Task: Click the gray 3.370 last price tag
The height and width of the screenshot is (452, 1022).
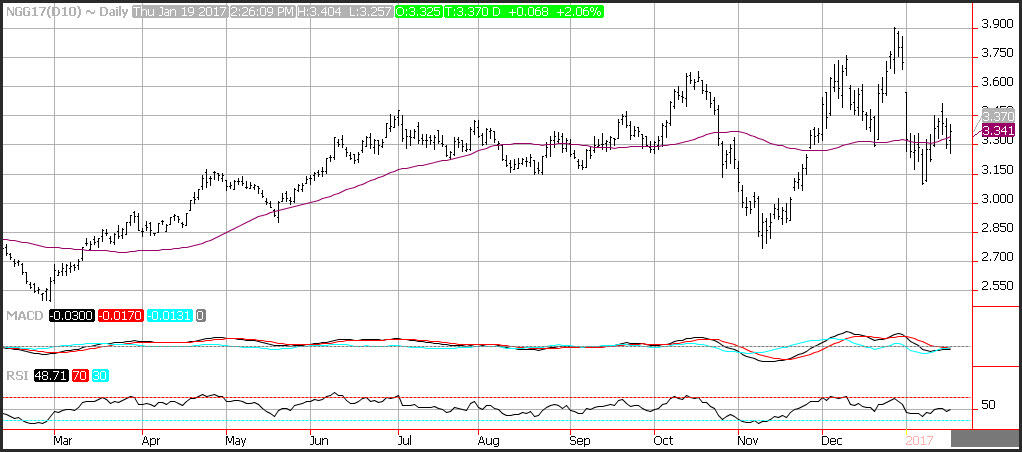Action: [x=998, y=117]
